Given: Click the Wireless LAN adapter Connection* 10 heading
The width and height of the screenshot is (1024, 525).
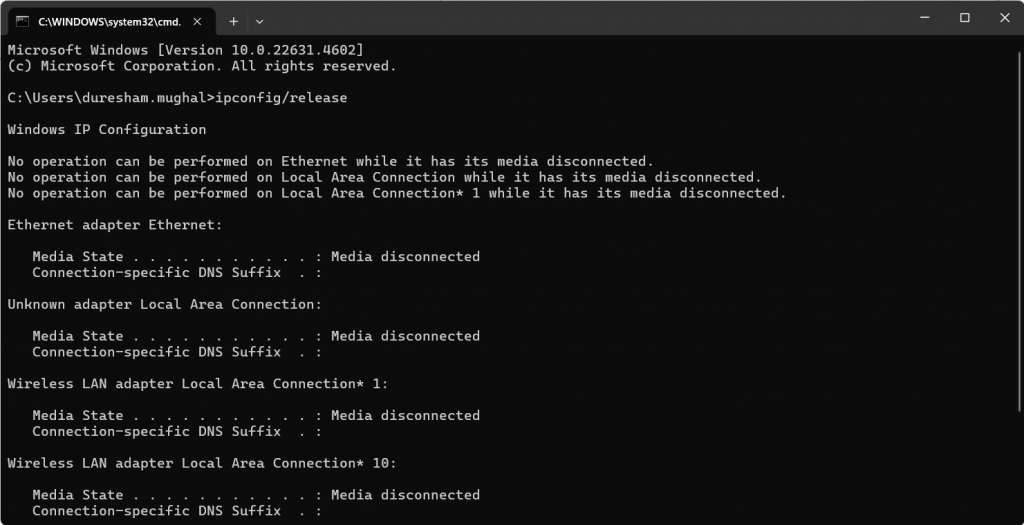Looking at the screenshot, I should coord(202,463).
